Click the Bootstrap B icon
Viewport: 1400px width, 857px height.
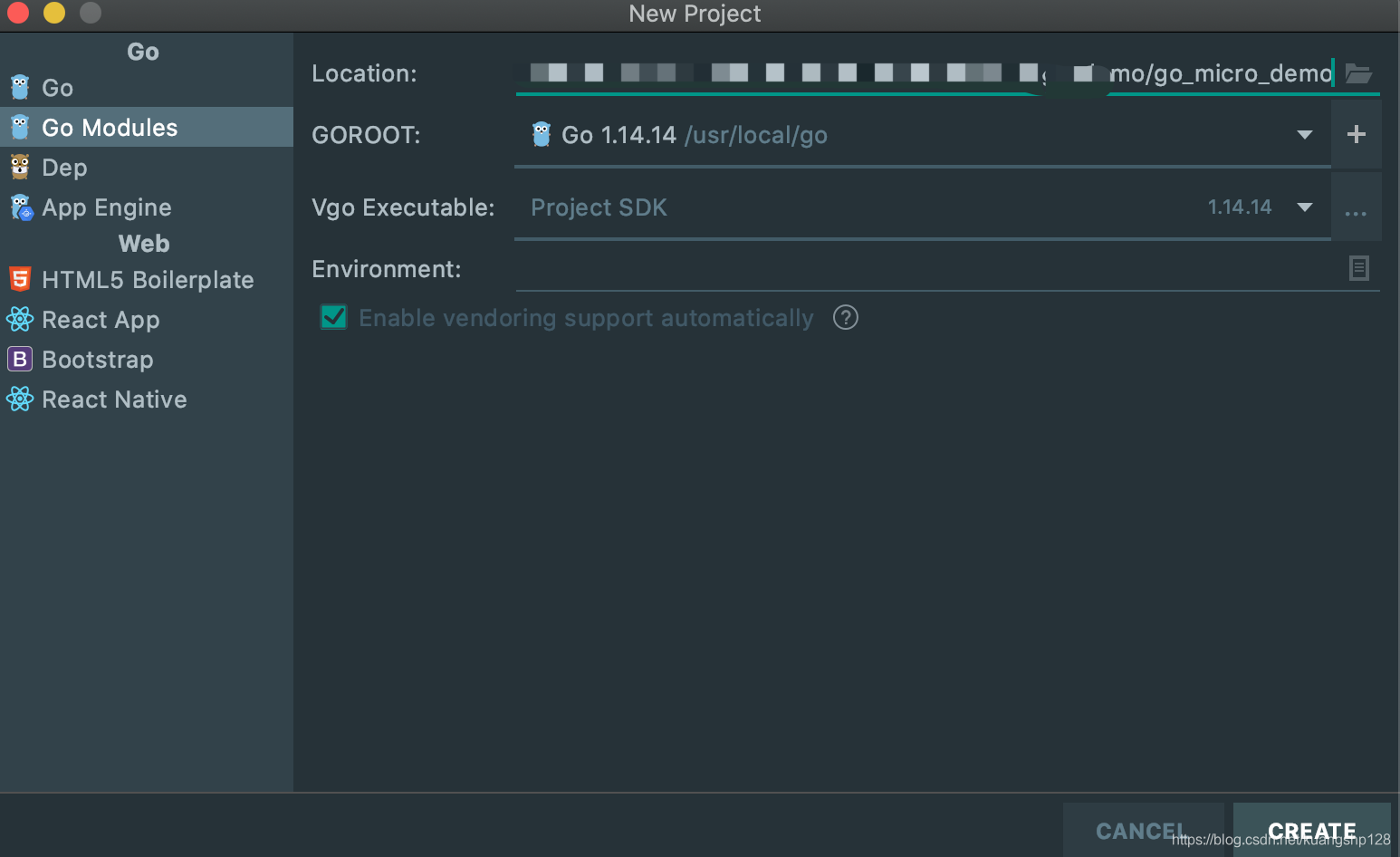(20, 359)
